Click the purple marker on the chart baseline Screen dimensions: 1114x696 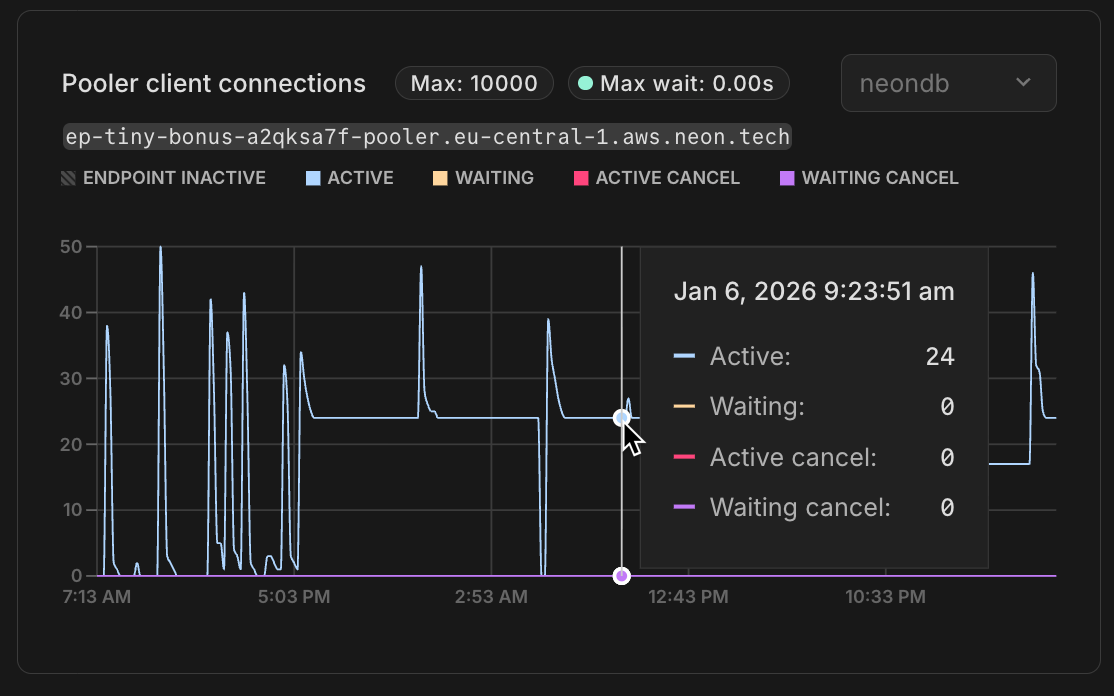(621, 575)
